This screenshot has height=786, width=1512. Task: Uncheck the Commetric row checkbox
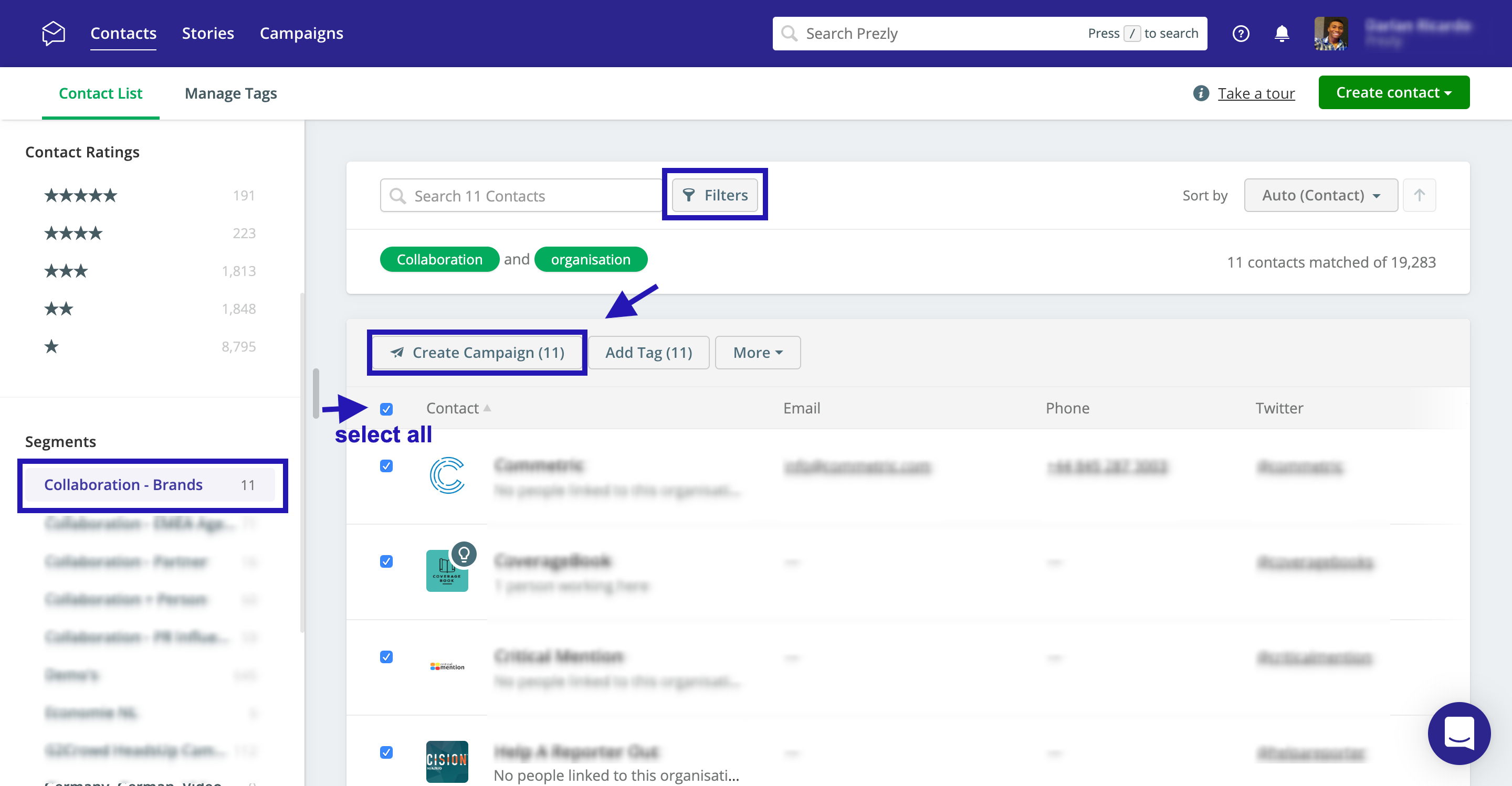point(386,466)
